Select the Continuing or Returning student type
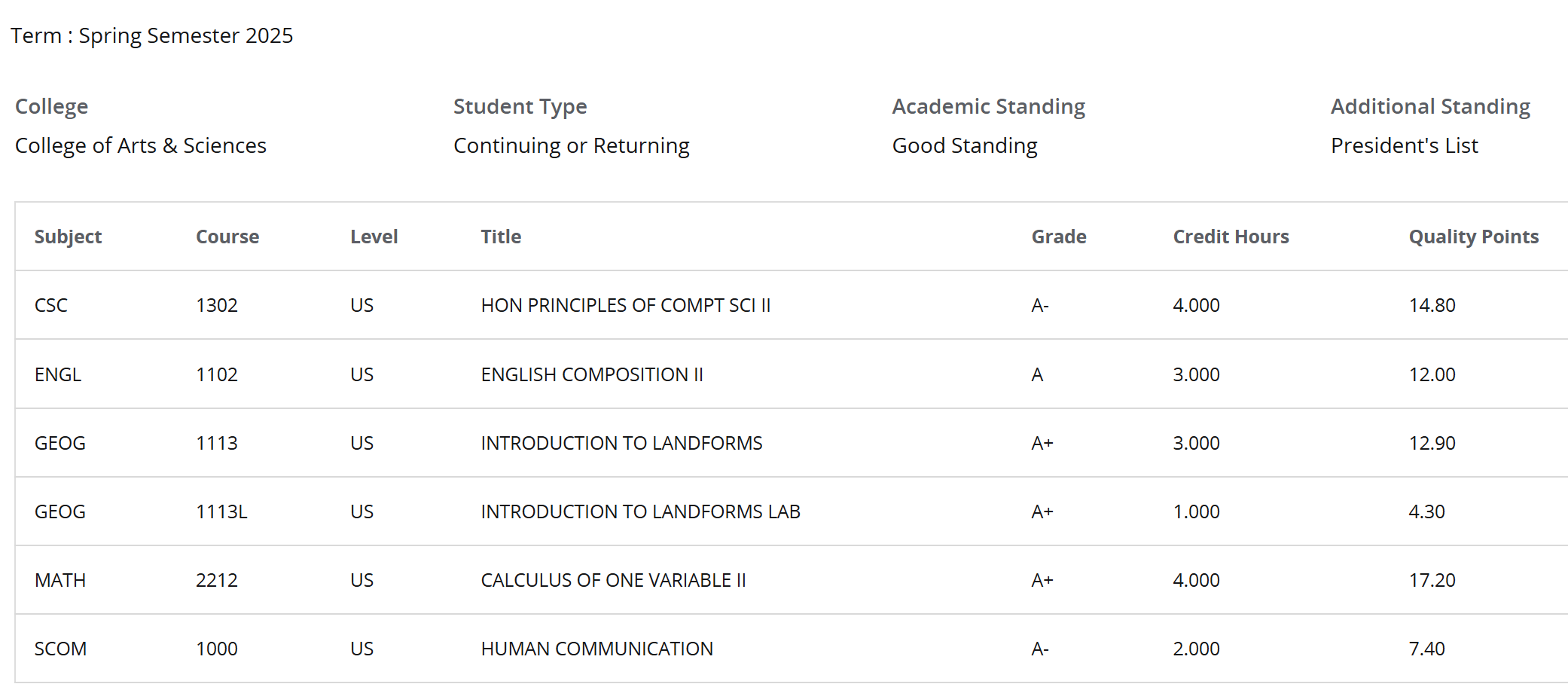Viewport: 1568px width, 684px height. 571,145
